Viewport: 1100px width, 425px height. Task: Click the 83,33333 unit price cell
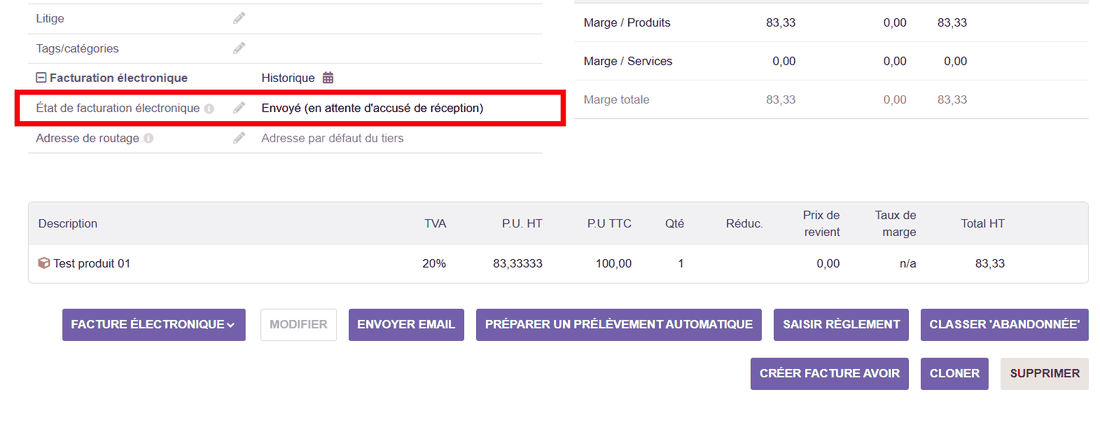pyautogui.click(x=518, y=264)
